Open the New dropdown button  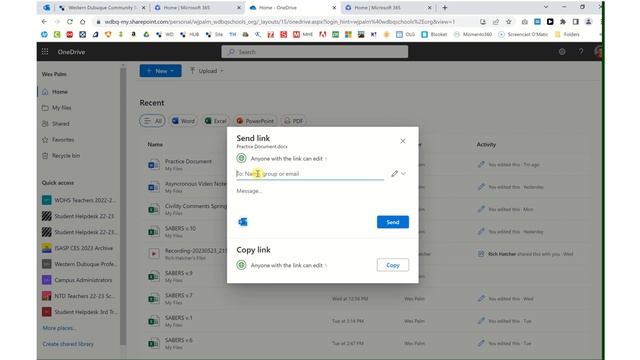point(160,71)
